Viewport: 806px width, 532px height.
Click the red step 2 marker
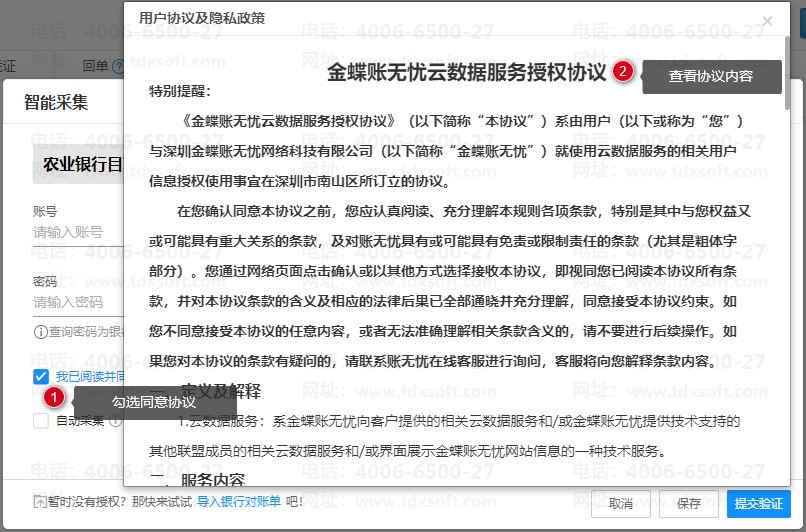coord(624,71)
